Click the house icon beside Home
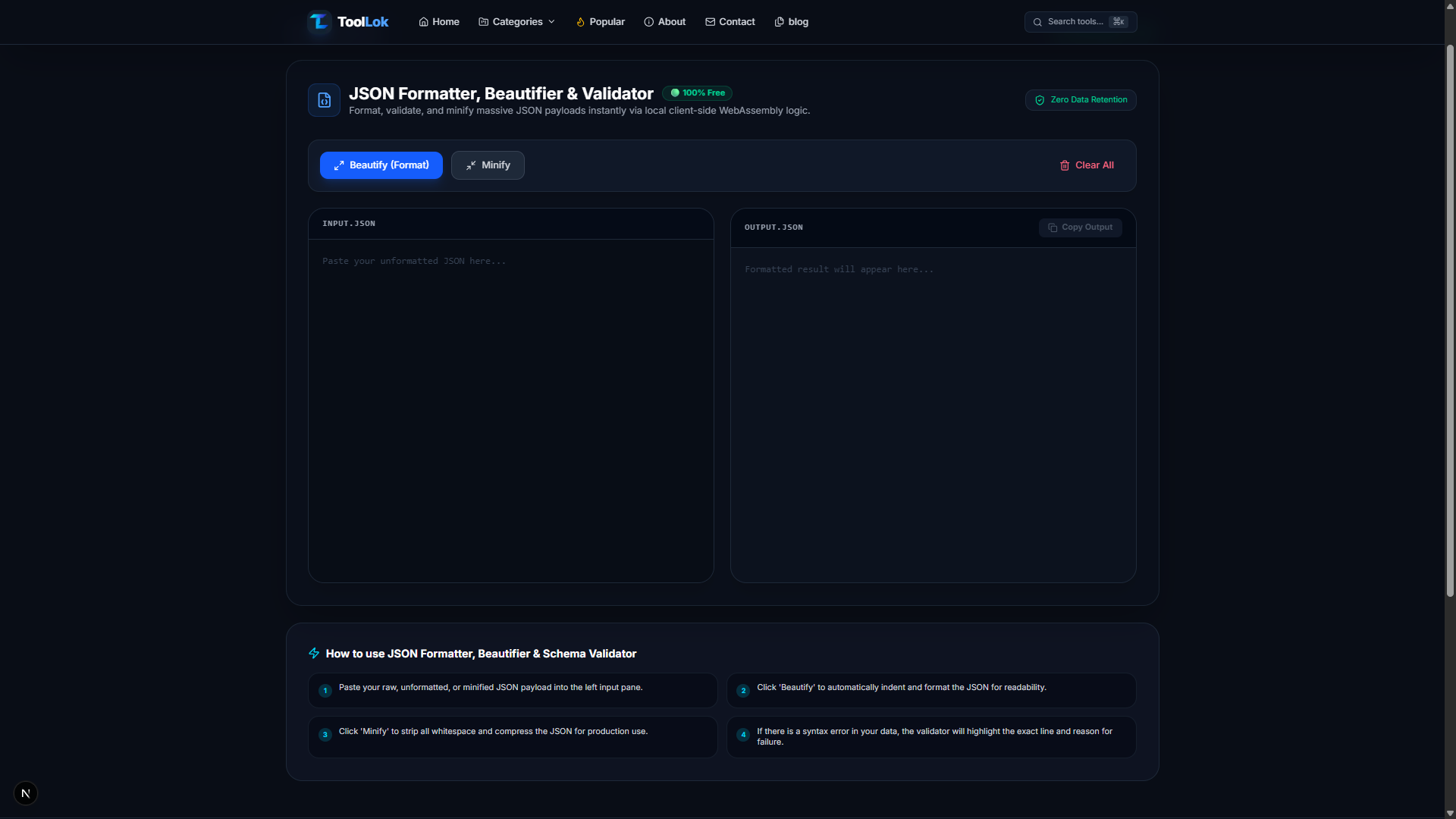 (x=424, y=22)
